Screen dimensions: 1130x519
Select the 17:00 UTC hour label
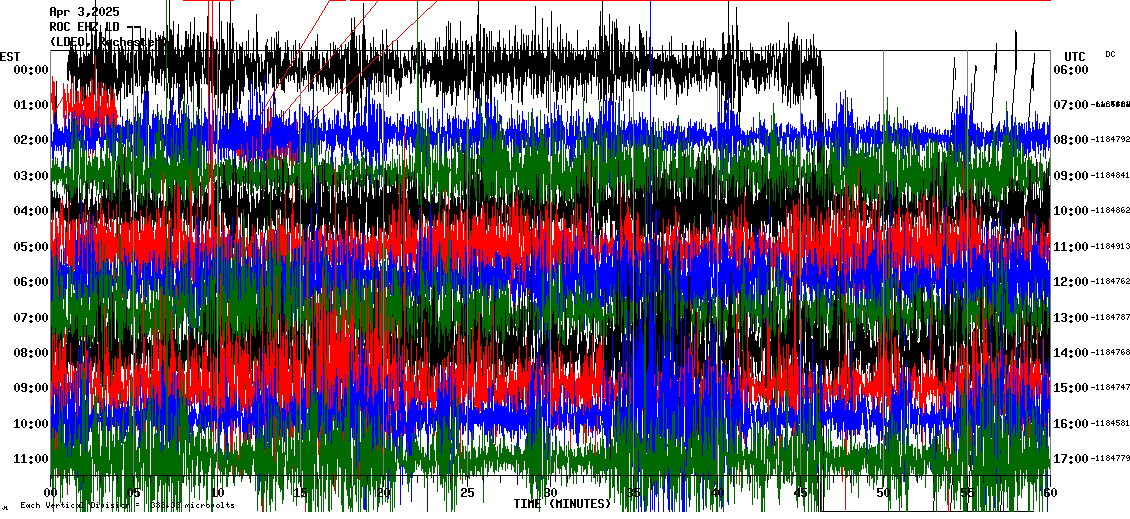[x=1070, y=459]
